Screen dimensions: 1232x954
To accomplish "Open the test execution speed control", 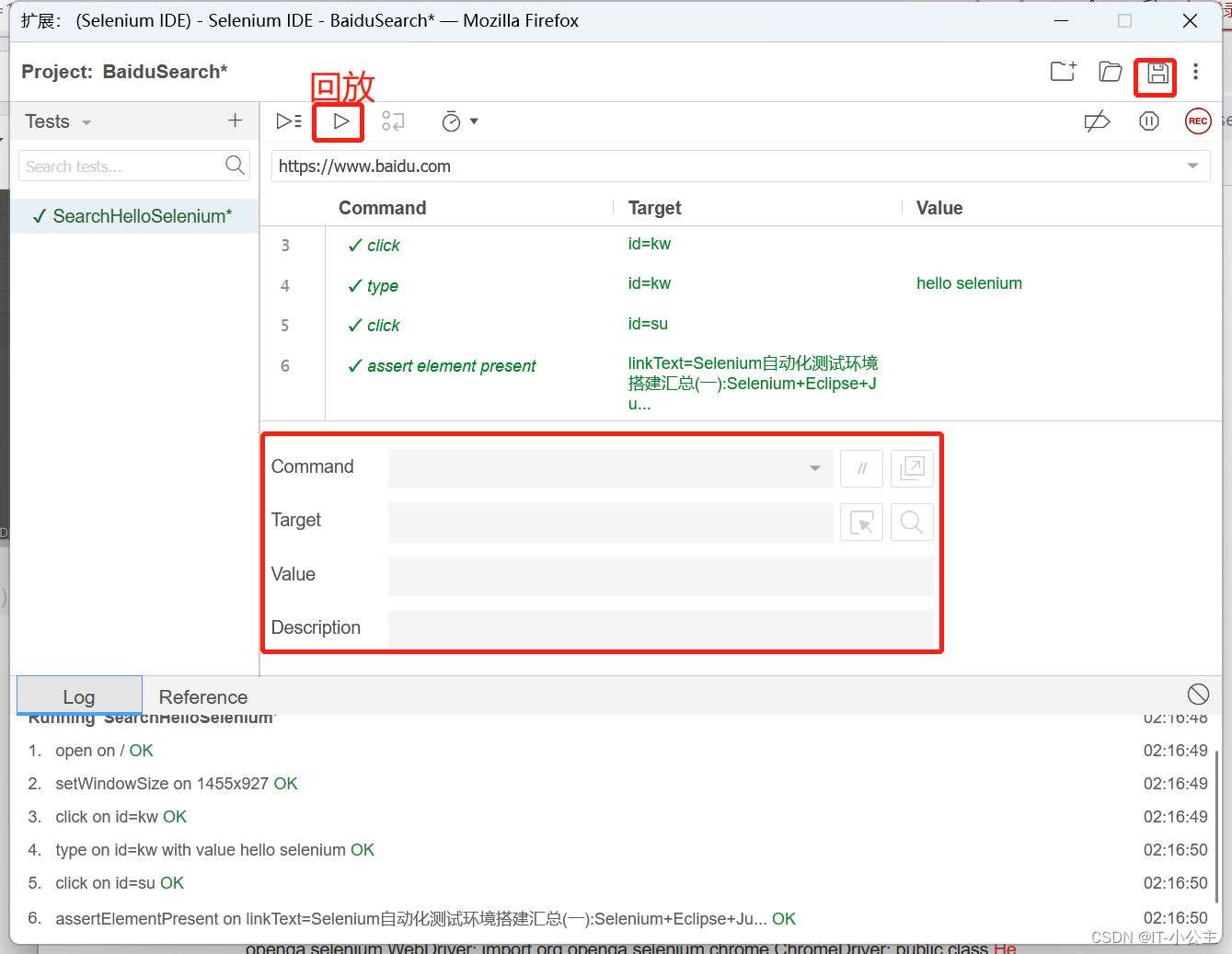I will coord(459,121).
